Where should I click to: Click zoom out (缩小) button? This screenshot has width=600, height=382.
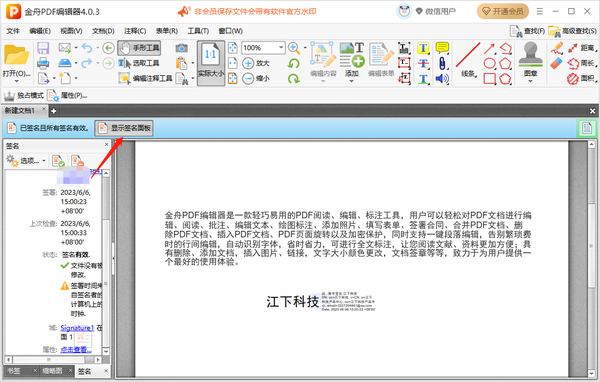(x=256, y=78)
